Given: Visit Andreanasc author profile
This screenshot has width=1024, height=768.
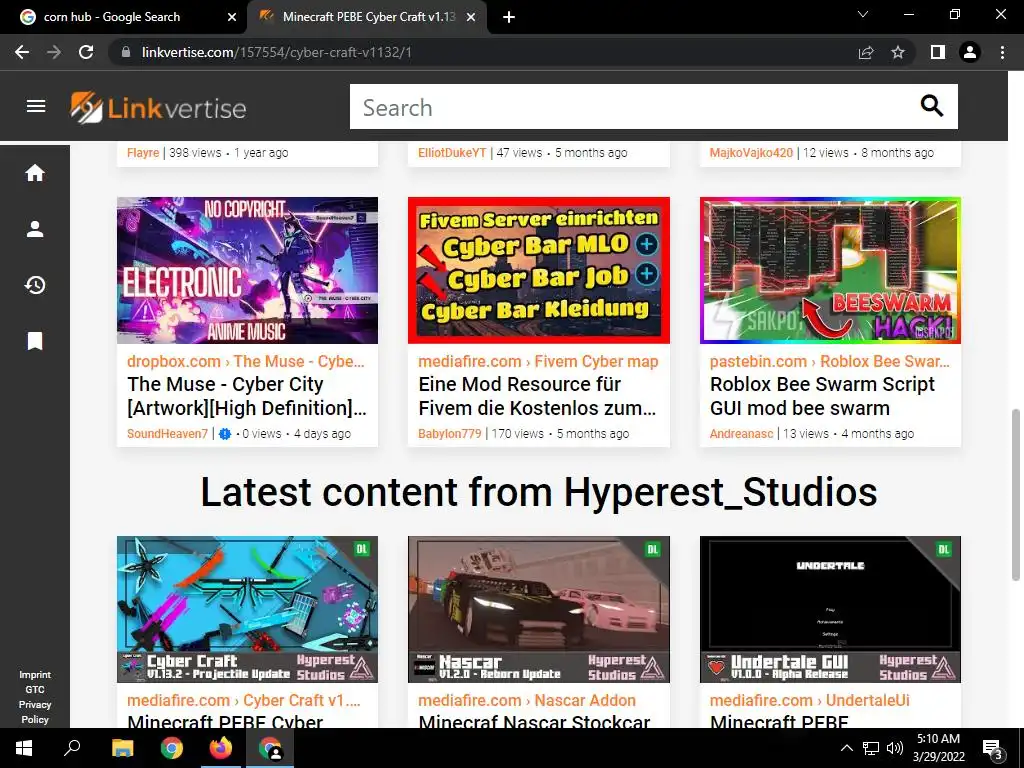Looking at the screenshot, I should (741, 434).
